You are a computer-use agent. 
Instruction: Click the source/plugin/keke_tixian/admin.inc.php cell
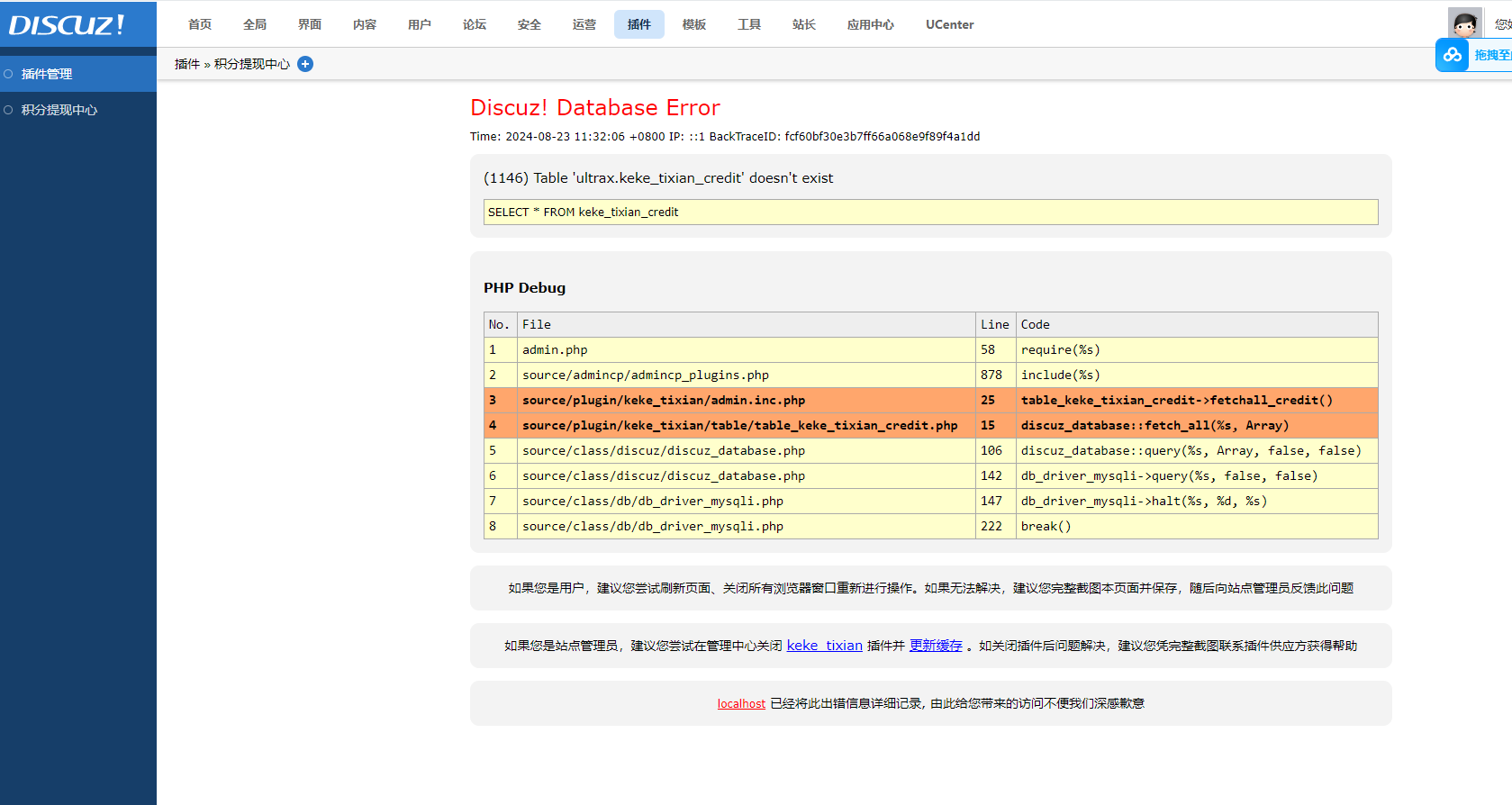(x=747, y=401)
